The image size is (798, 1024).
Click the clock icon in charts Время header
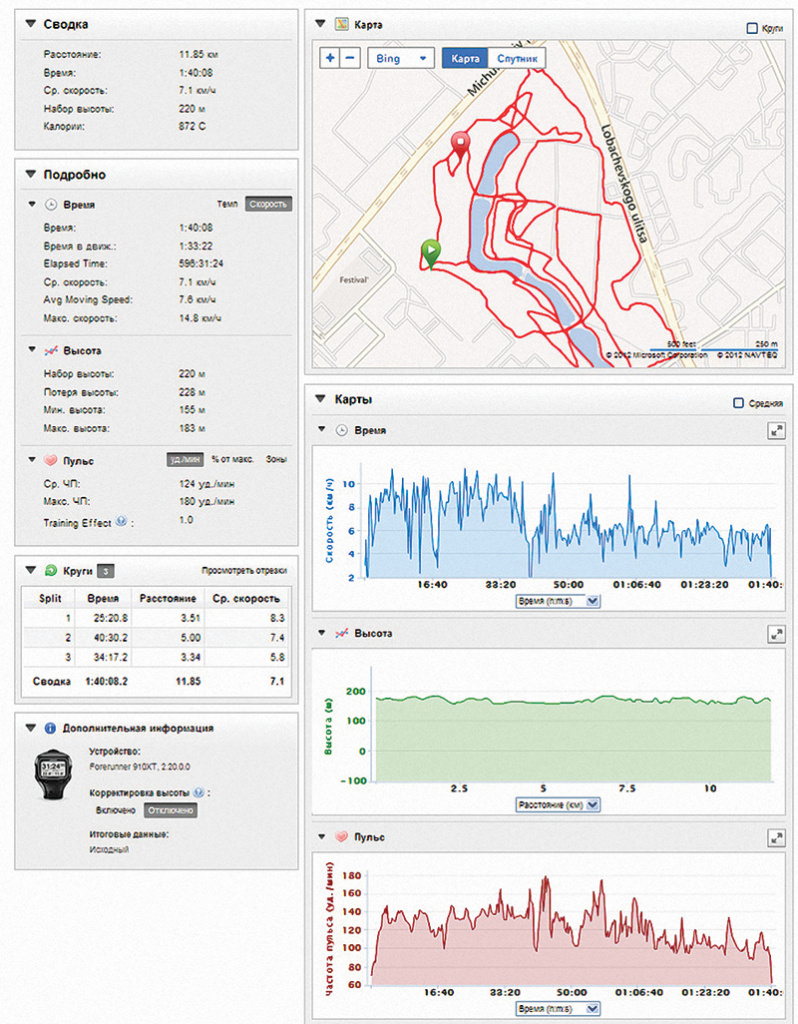coord(342,430)
